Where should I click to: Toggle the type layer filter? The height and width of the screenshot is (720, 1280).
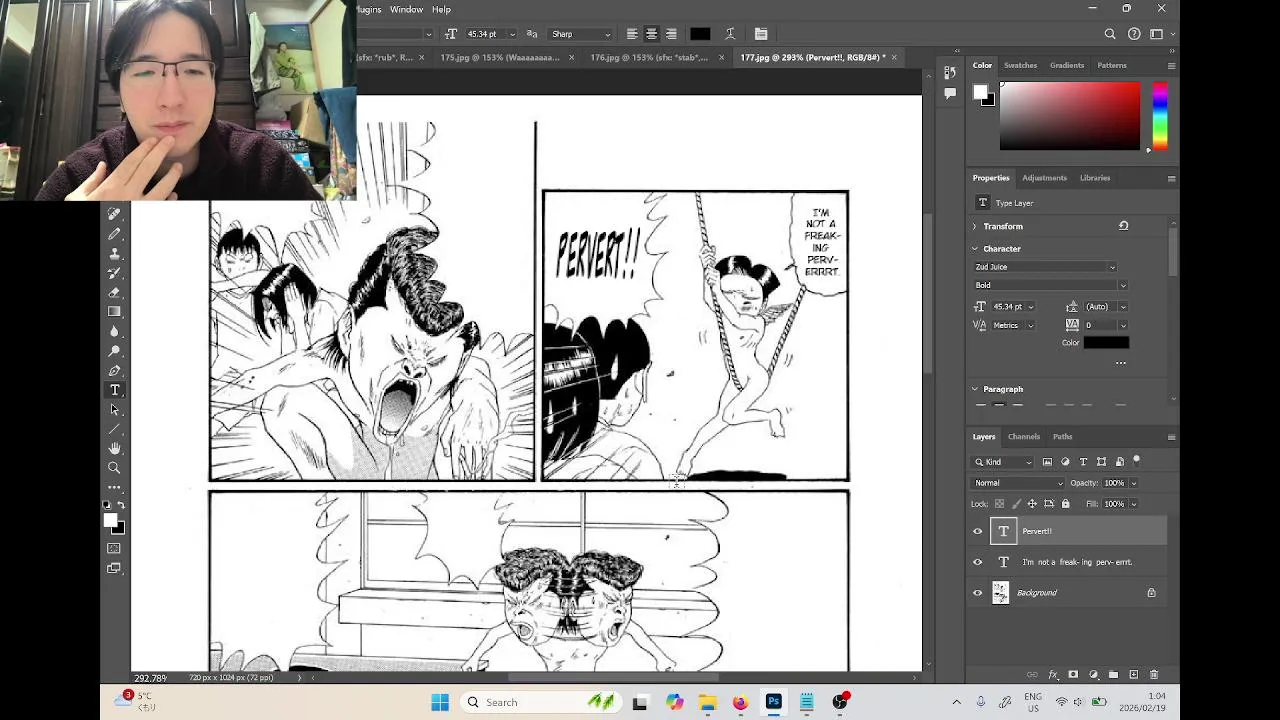[1083, 462]
